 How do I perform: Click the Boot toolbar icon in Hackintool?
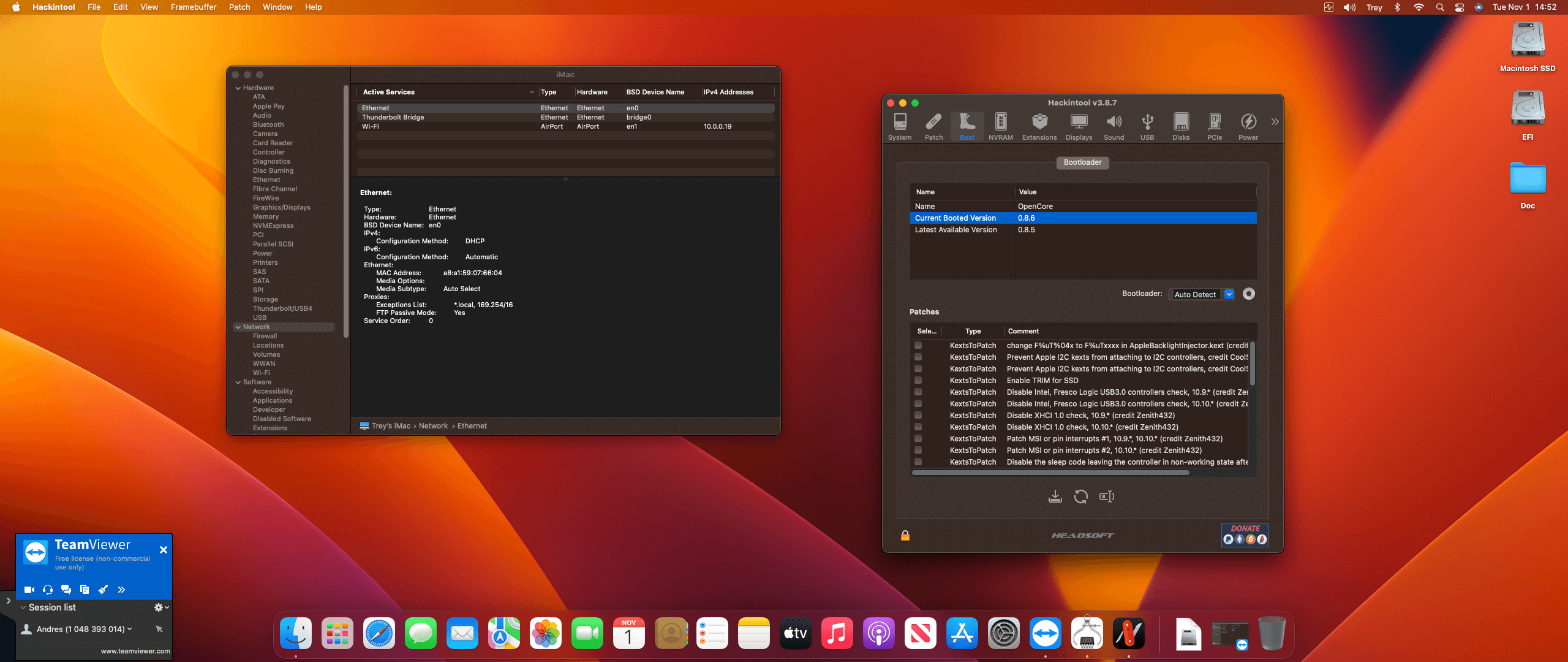pos(967,127)
